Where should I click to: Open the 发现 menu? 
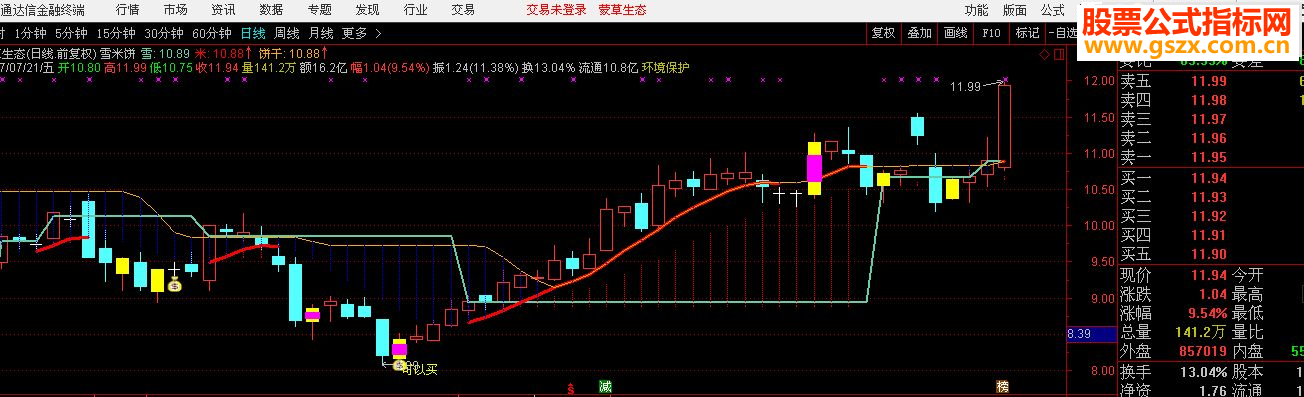[367, 9]
